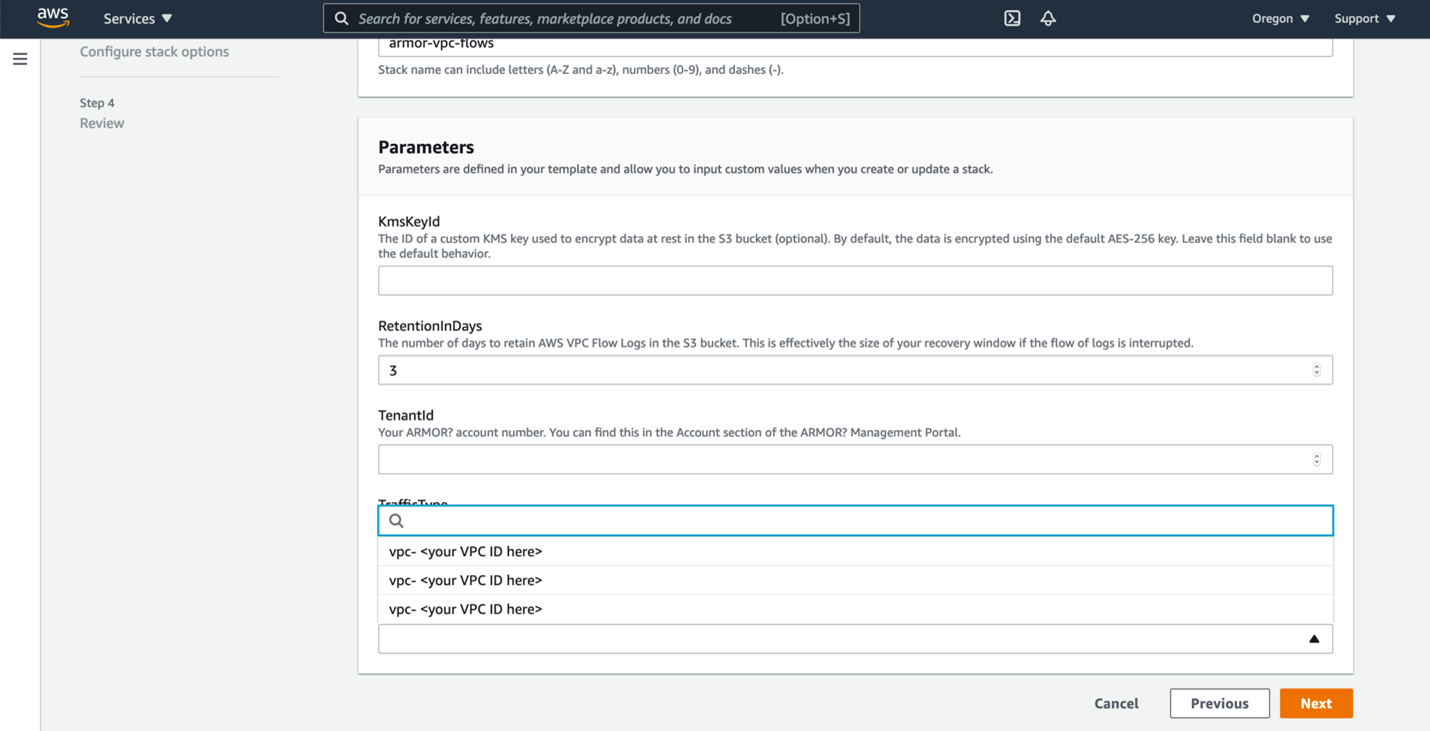Click the AWS logo home icon

[52, 18]
